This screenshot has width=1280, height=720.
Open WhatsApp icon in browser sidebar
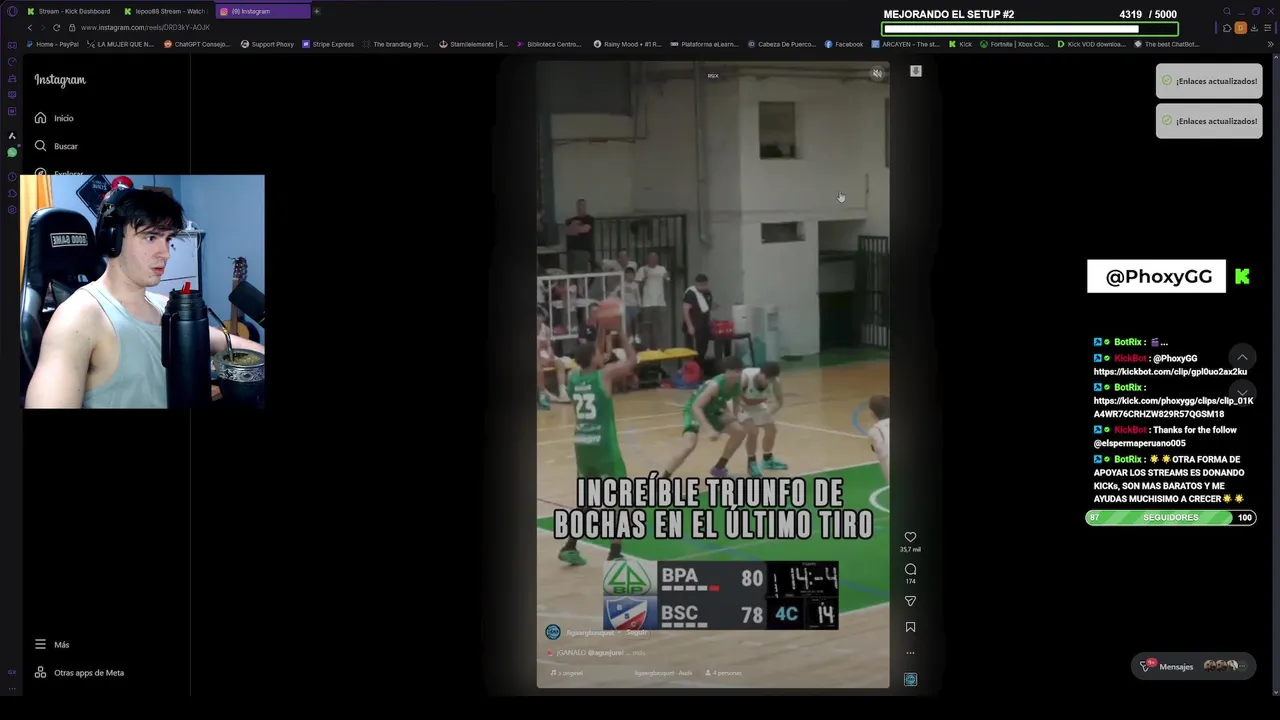(x=12, y=153)
